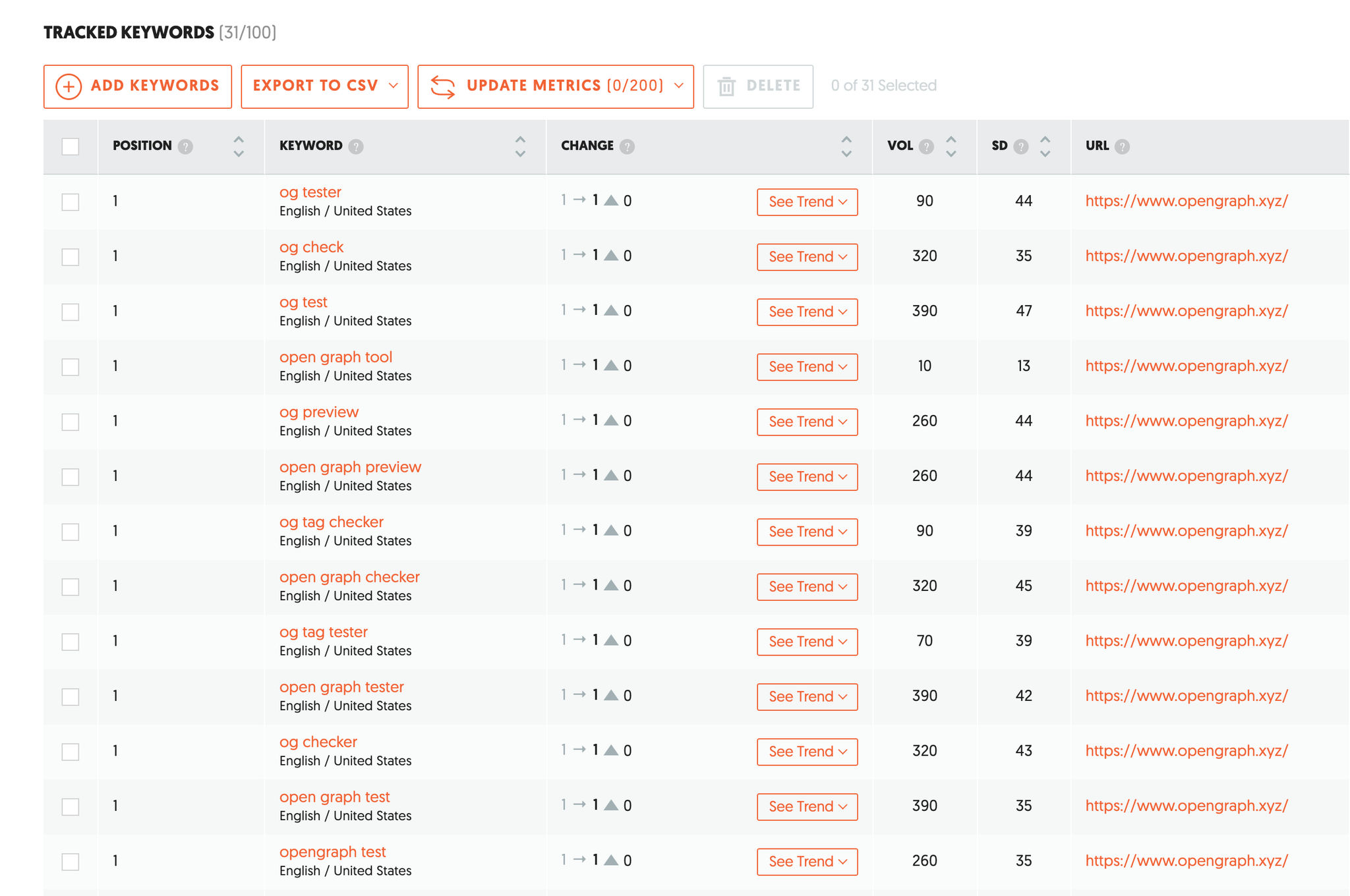
Task: Click the Vol help question mark icon
Action: pos(926,146)
